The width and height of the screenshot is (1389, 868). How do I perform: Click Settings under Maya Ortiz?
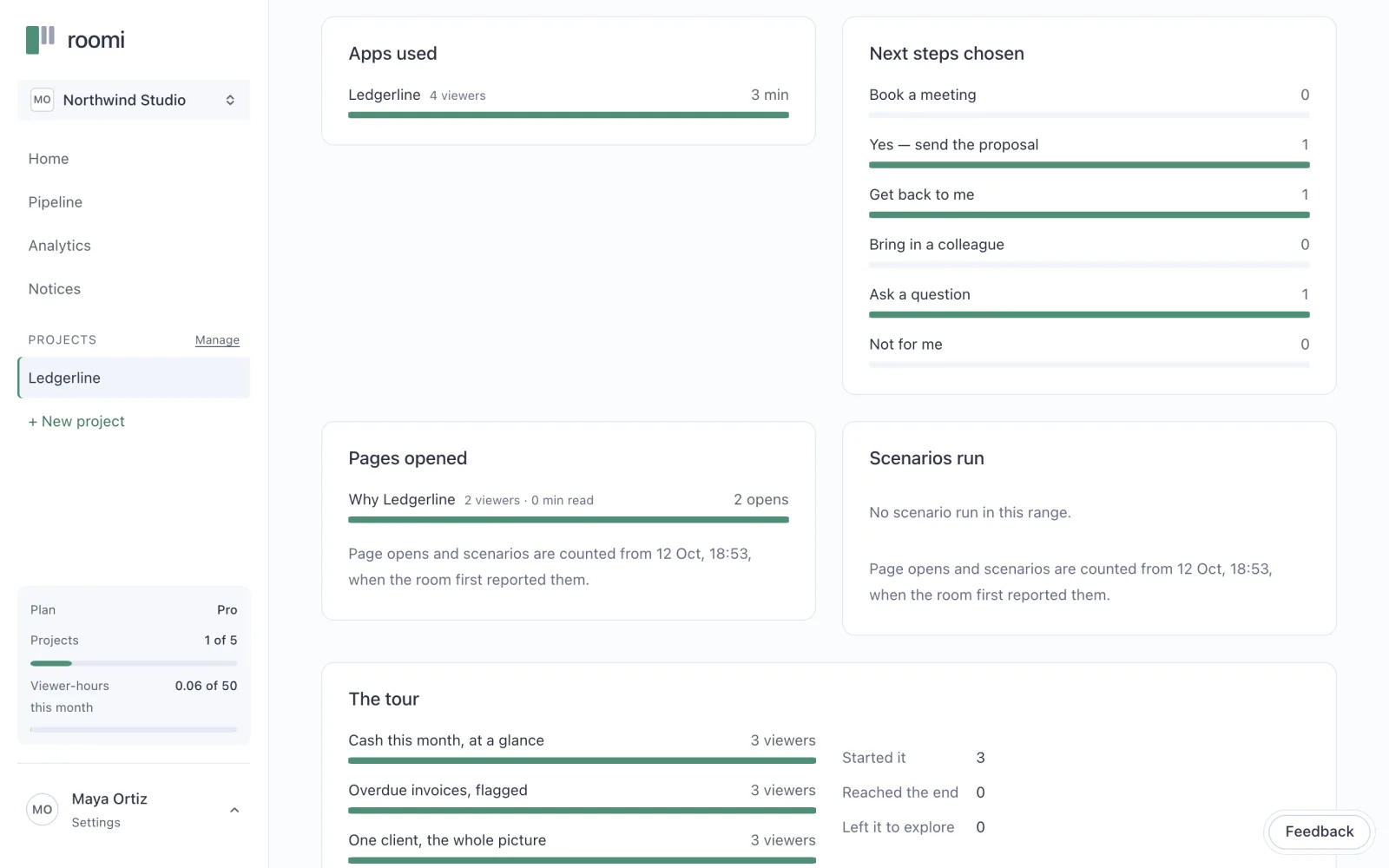[95, 823]
